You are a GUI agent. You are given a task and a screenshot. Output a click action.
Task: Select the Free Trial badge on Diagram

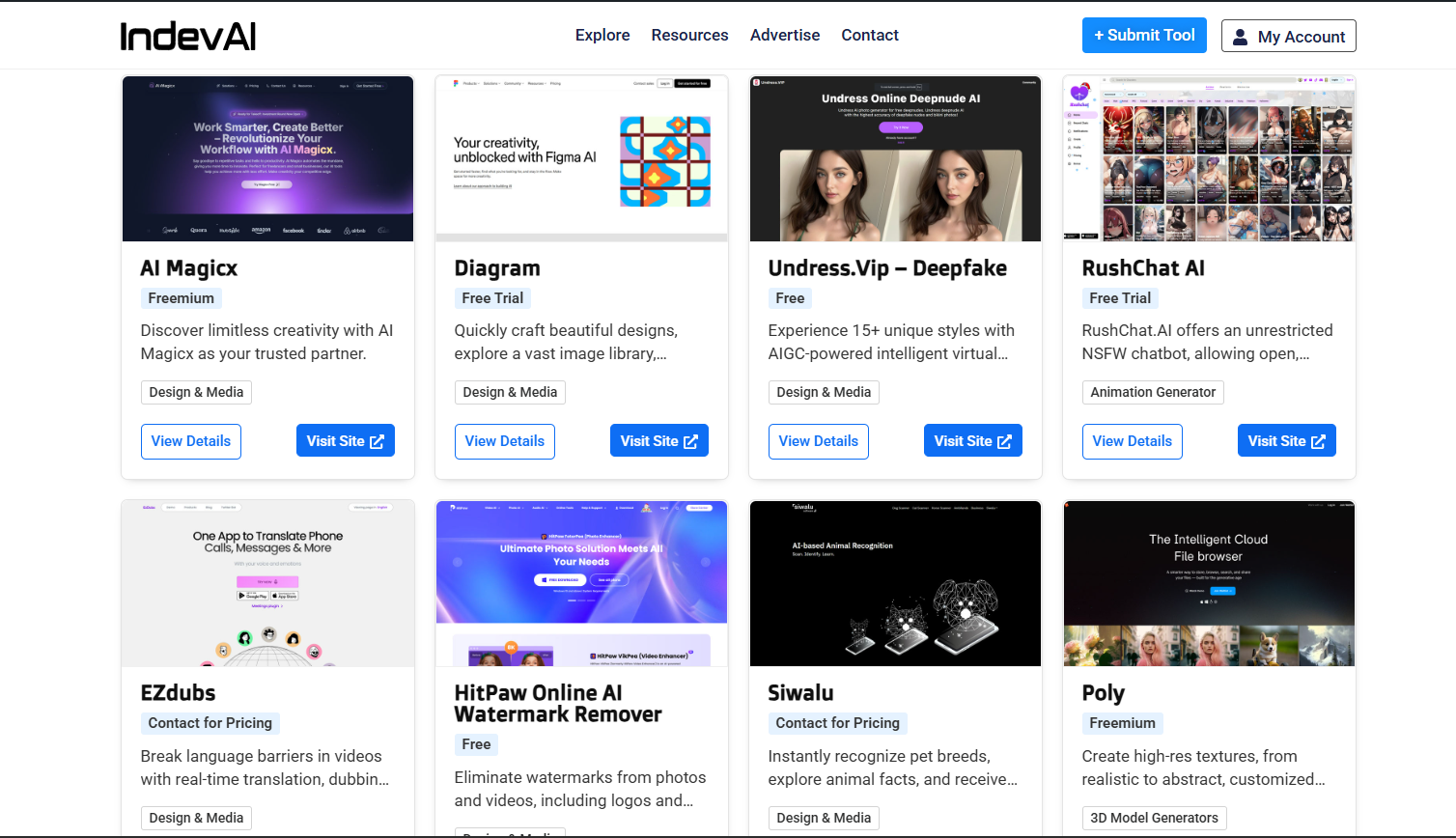(492, 298)
